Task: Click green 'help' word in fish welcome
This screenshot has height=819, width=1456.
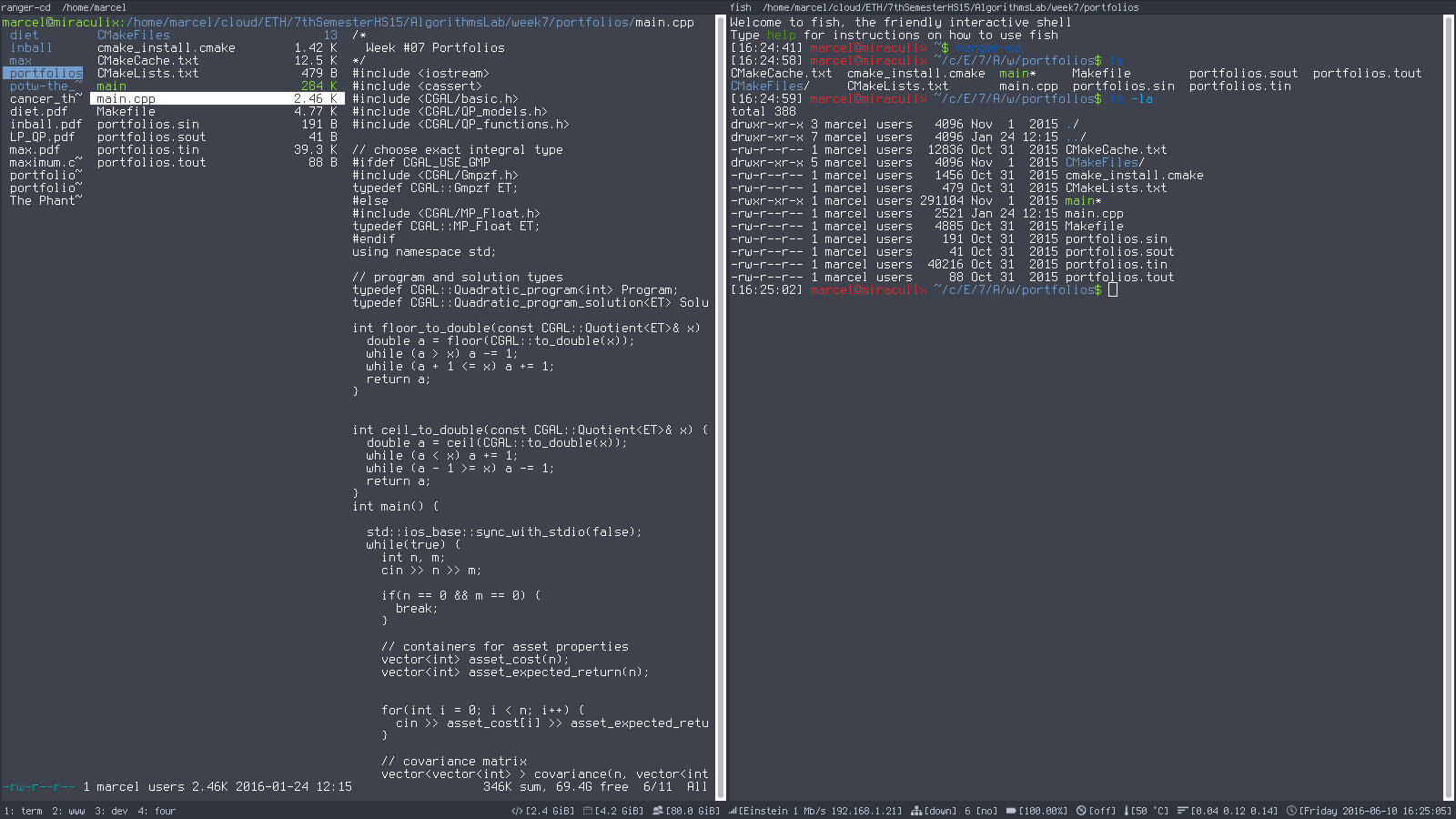Action: click(x=781, y=35)
